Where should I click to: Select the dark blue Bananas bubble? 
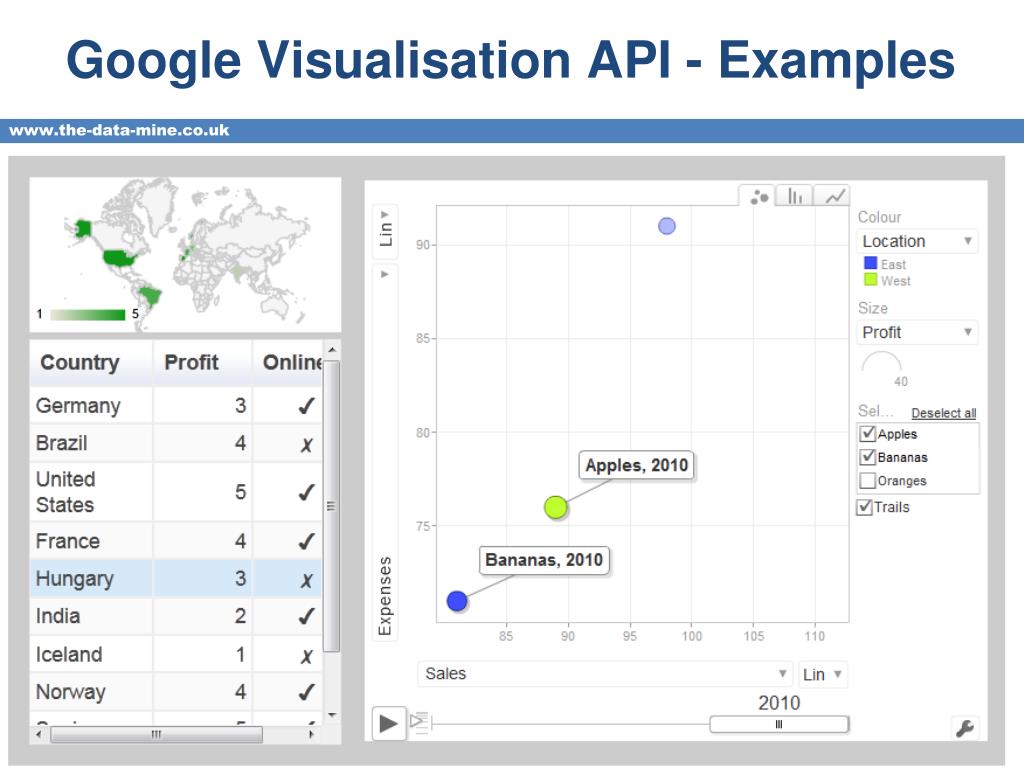click(457, 601)
